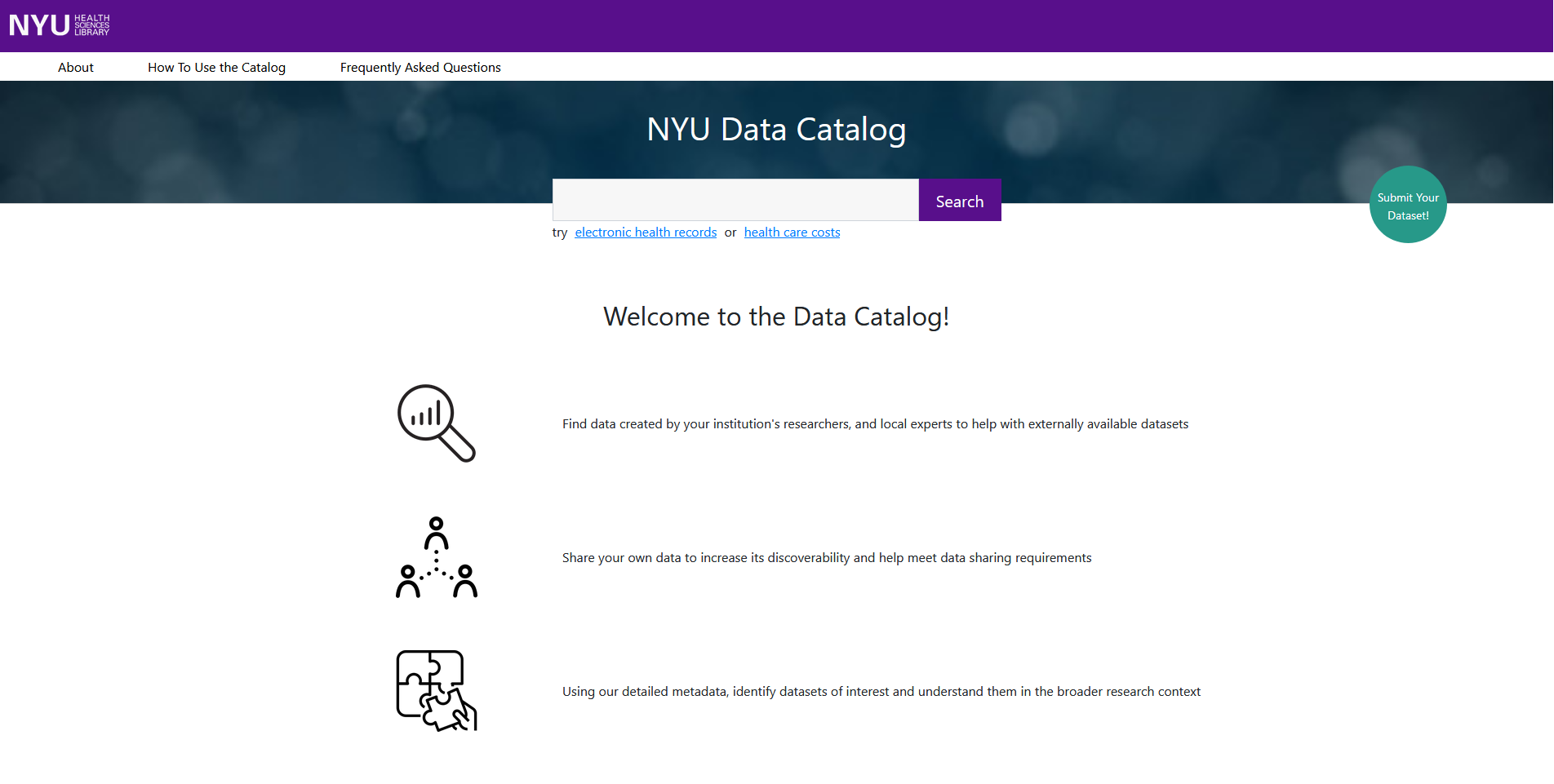Focus the catalog search input field
Image resolution: width=1554 pixels, height=784 pixels.
click(x=735, y=200)
